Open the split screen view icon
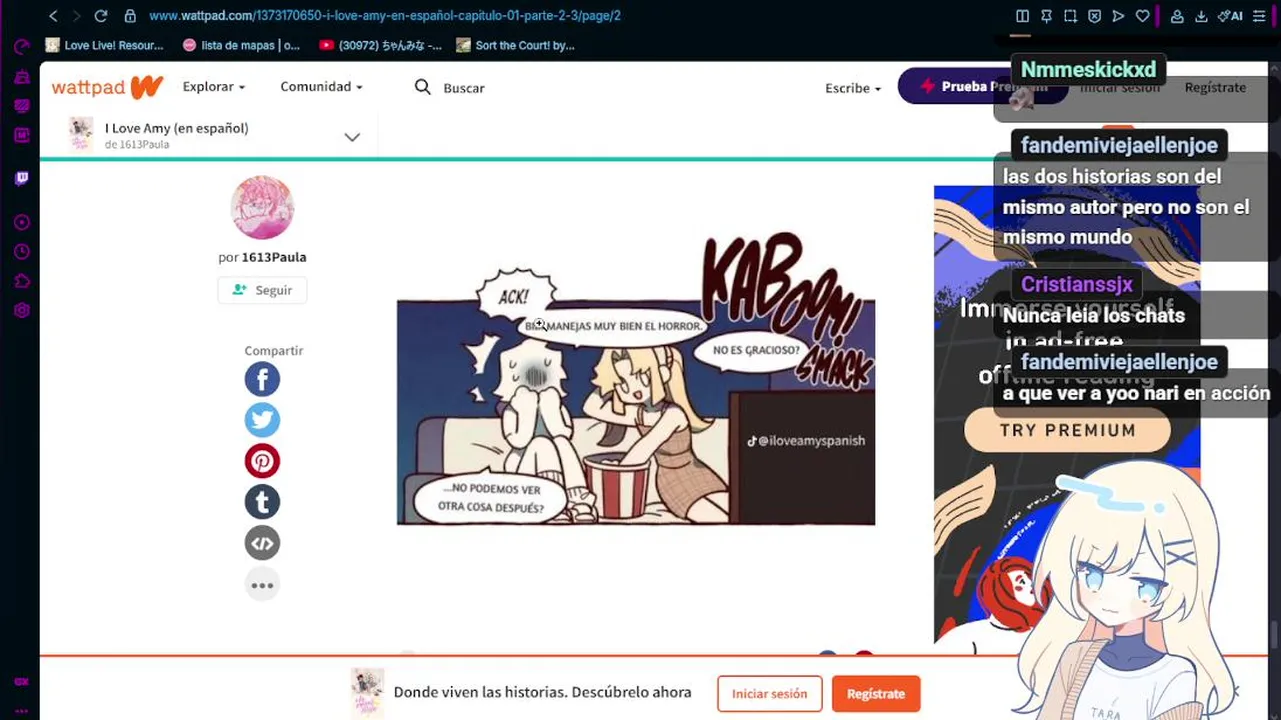 (1022, 16)
